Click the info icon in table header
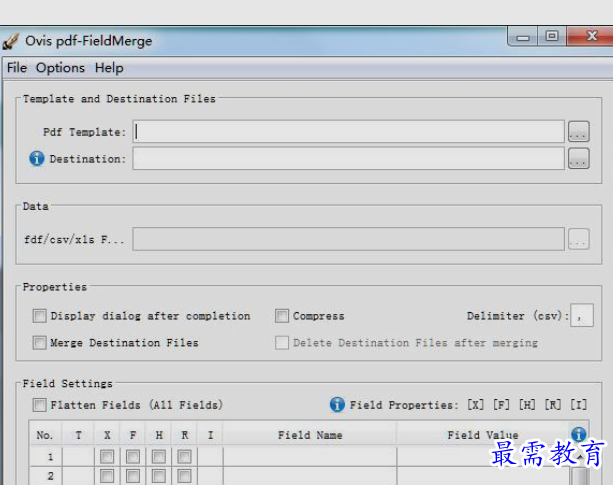The height and width of the screenshot is (485, 613). point(579,434)
